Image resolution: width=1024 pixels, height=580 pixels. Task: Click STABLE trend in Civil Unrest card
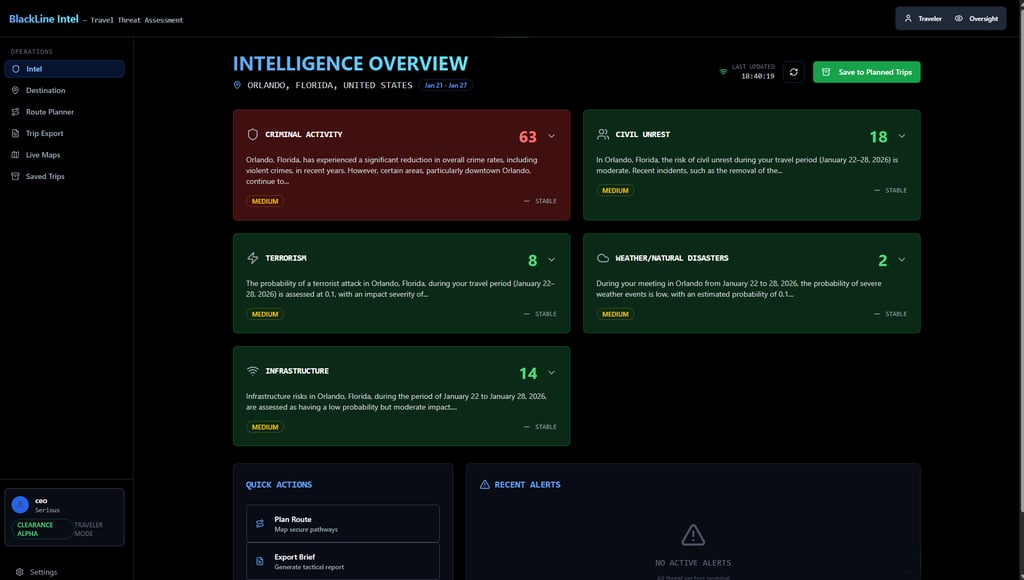tap(890, 190)
